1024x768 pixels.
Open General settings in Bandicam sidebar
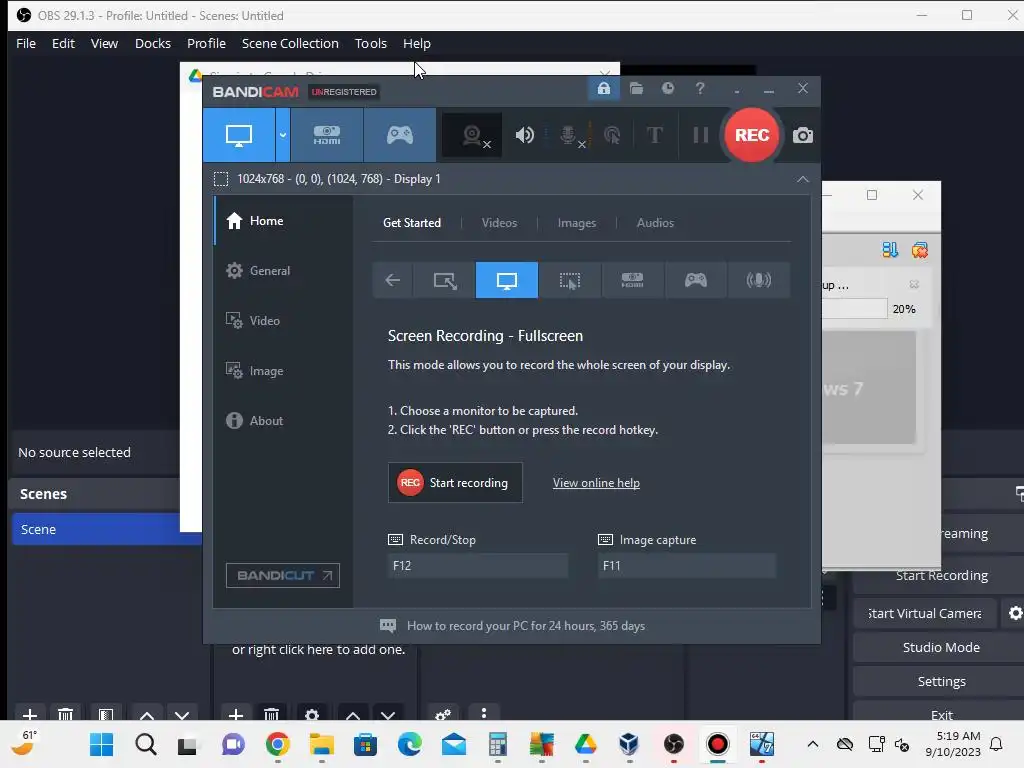283,270
